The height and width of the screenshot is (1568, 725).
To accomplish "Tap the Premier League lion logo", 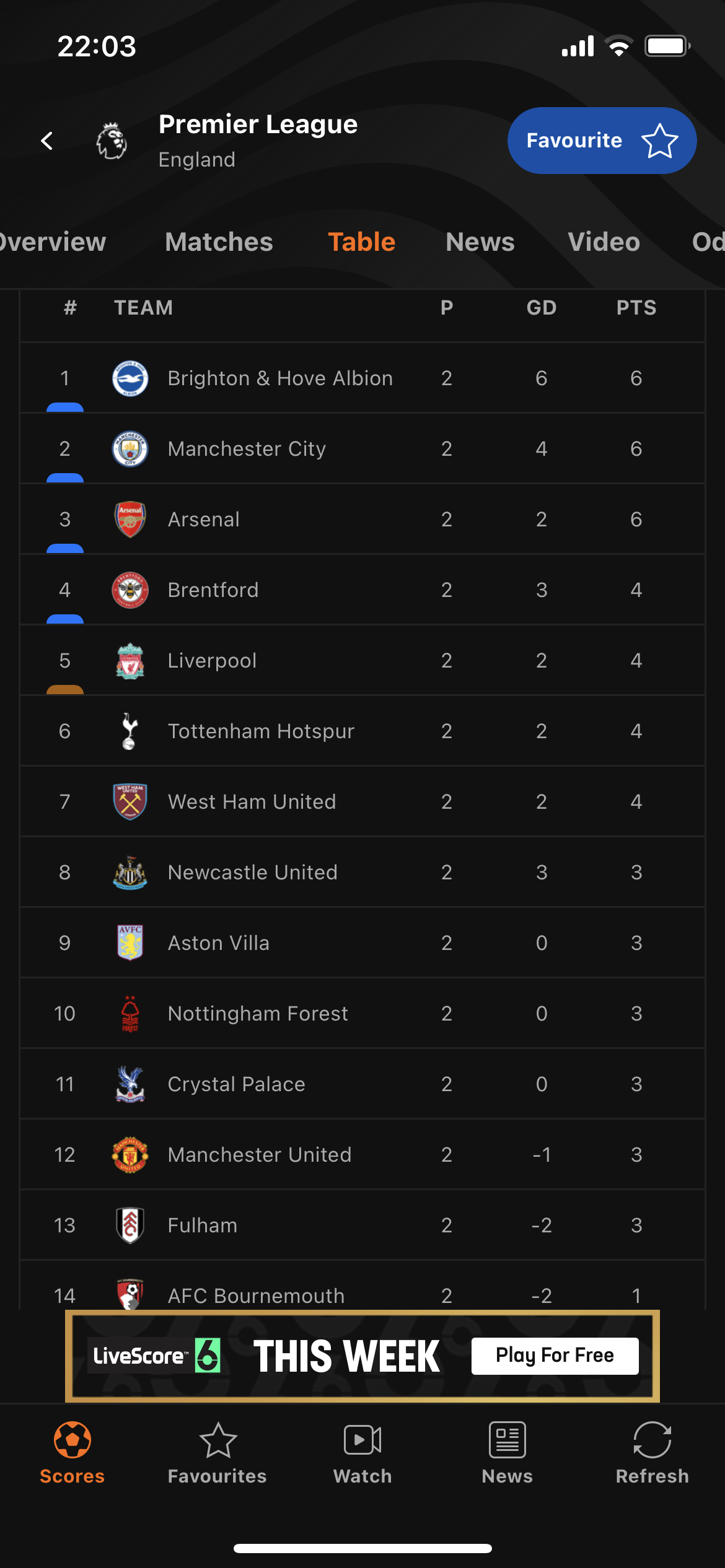I will click(x=112, y=141).
